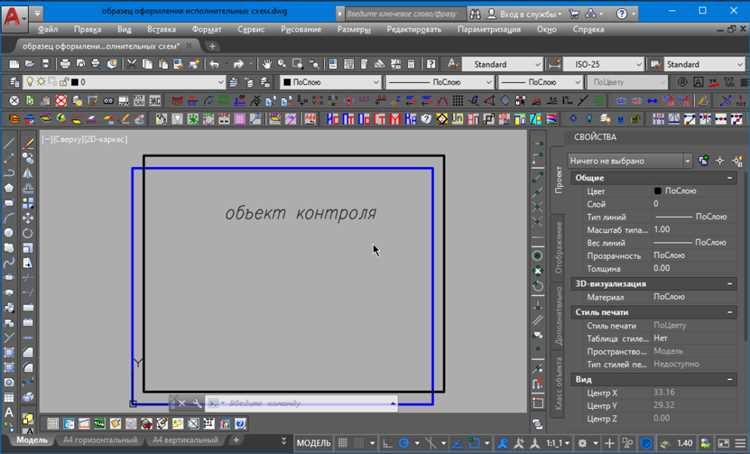
Task: Toggle polar tracking in status bar
Action: (404, 443)
